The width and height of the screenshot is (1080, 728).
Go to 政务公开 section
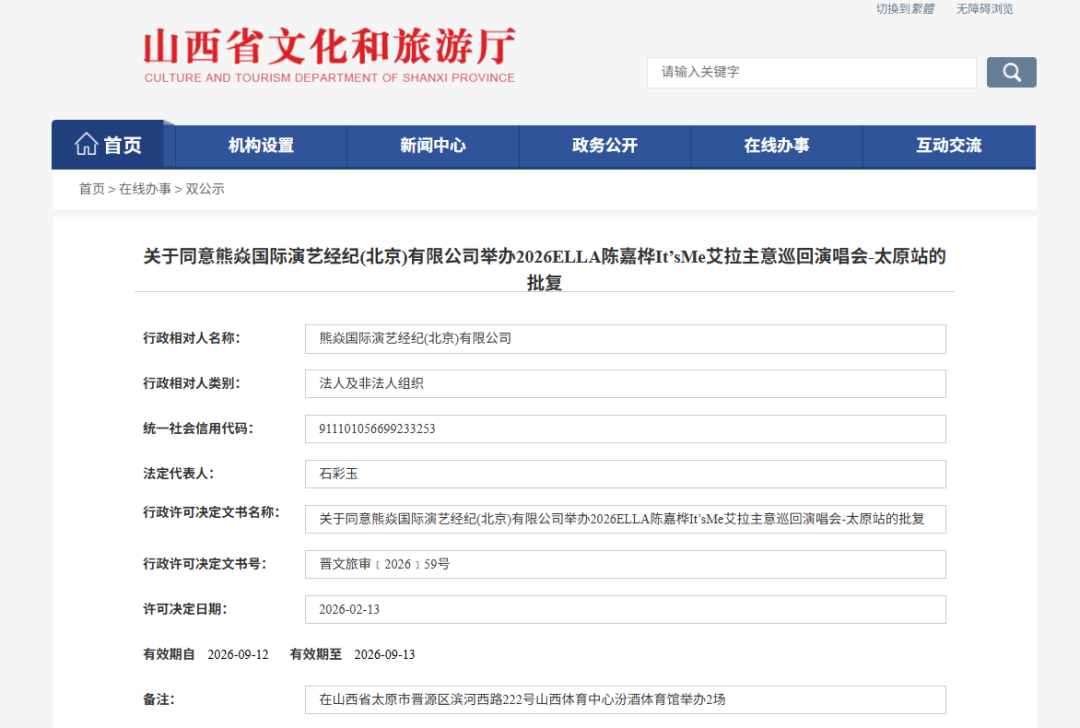pyautogui.click(x=605, y=146)
